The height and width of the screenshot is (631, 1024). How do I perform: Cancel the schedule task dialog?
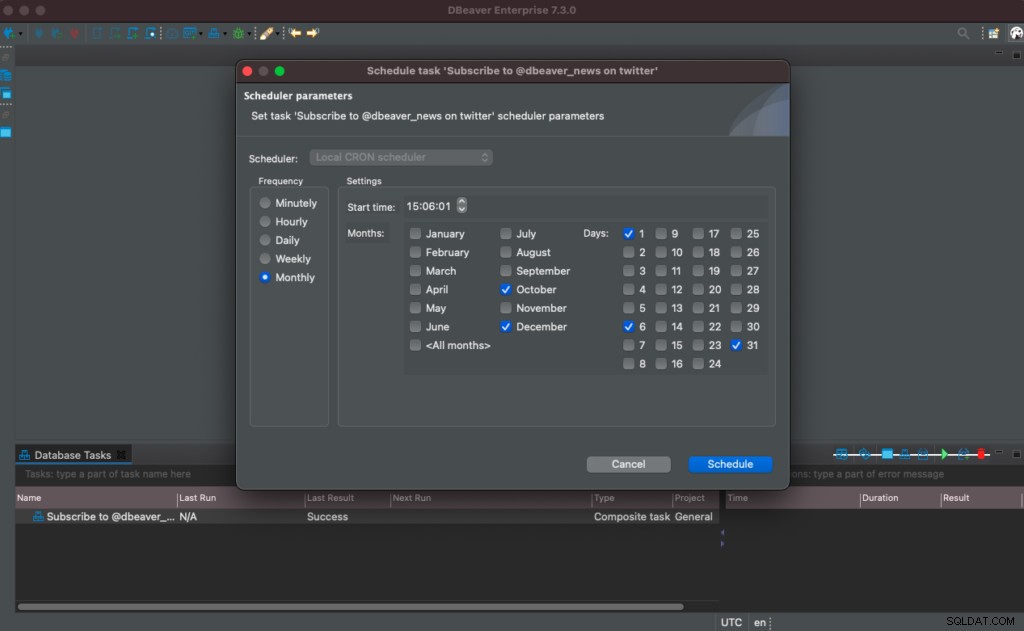click(628, 464)
